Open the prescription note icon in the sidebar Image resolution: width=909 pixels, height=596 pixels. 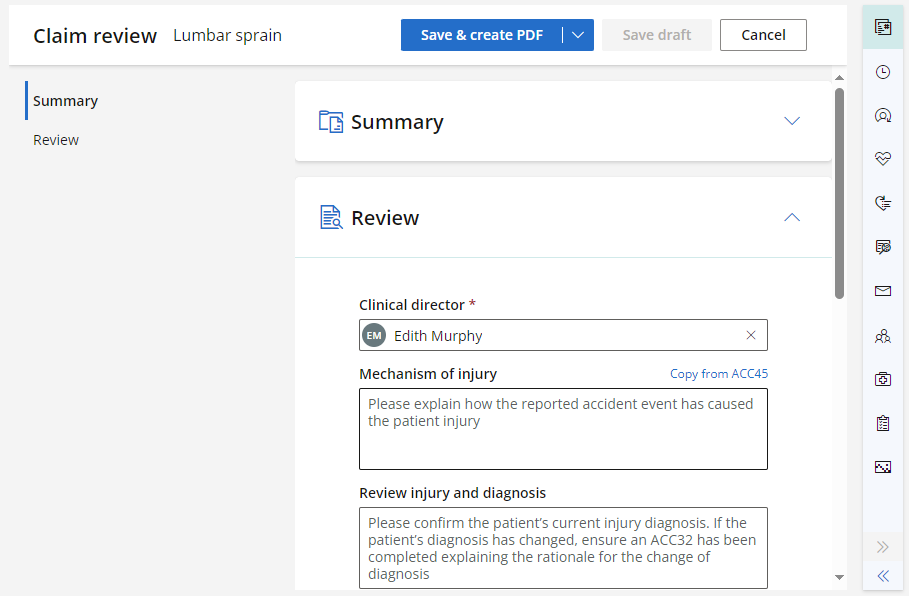[x=883, y=247]
